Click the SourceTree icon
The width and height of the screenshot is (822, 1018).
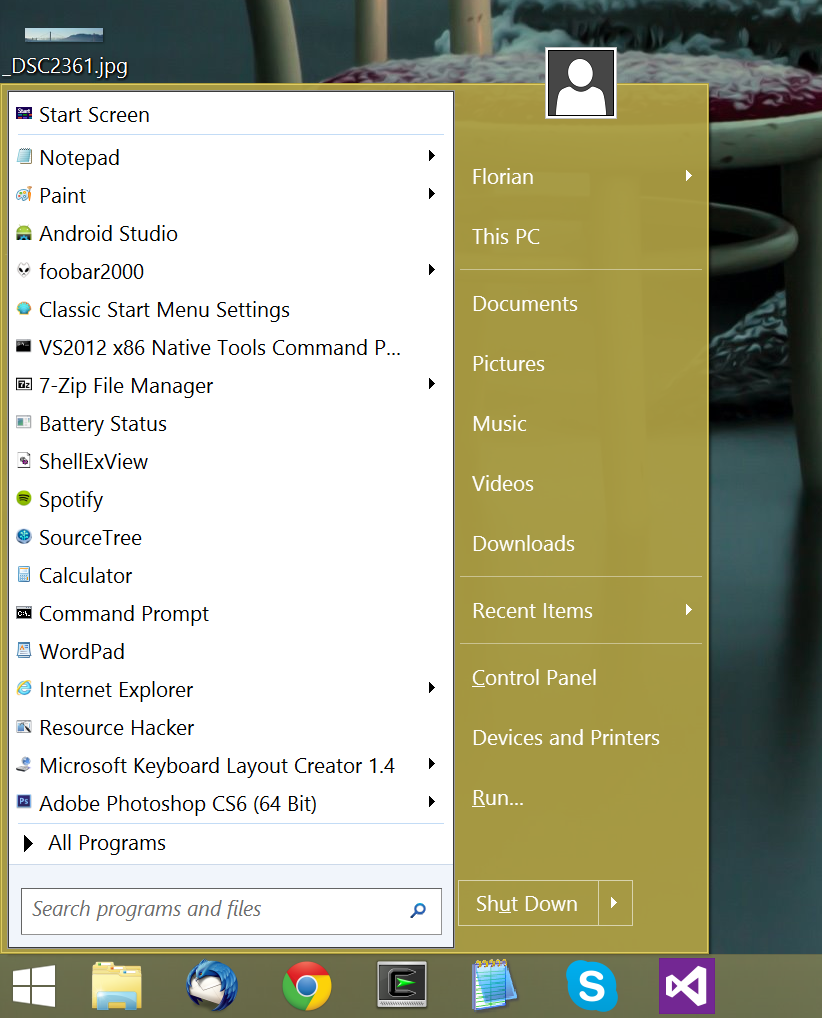click(24, 537)
